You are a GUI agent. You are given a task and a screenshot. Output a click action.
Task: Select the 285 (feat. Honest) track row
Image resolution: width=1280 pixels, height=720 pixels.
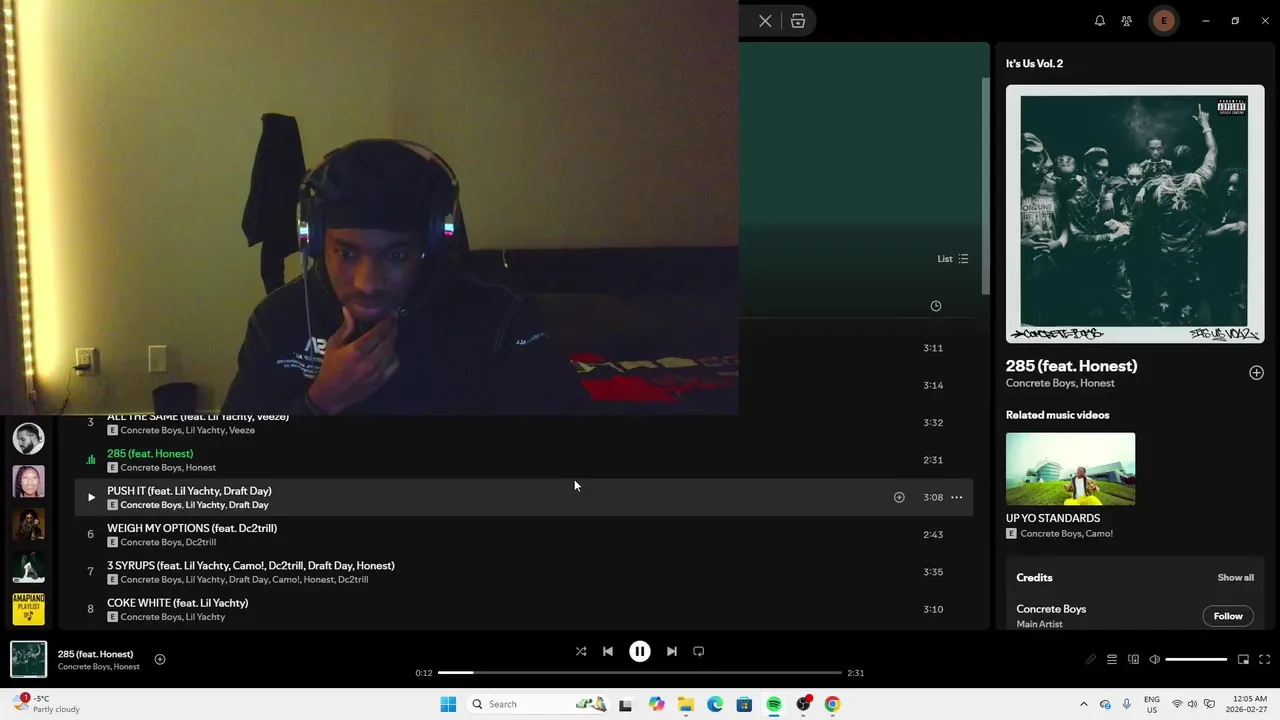coord(524,460)
